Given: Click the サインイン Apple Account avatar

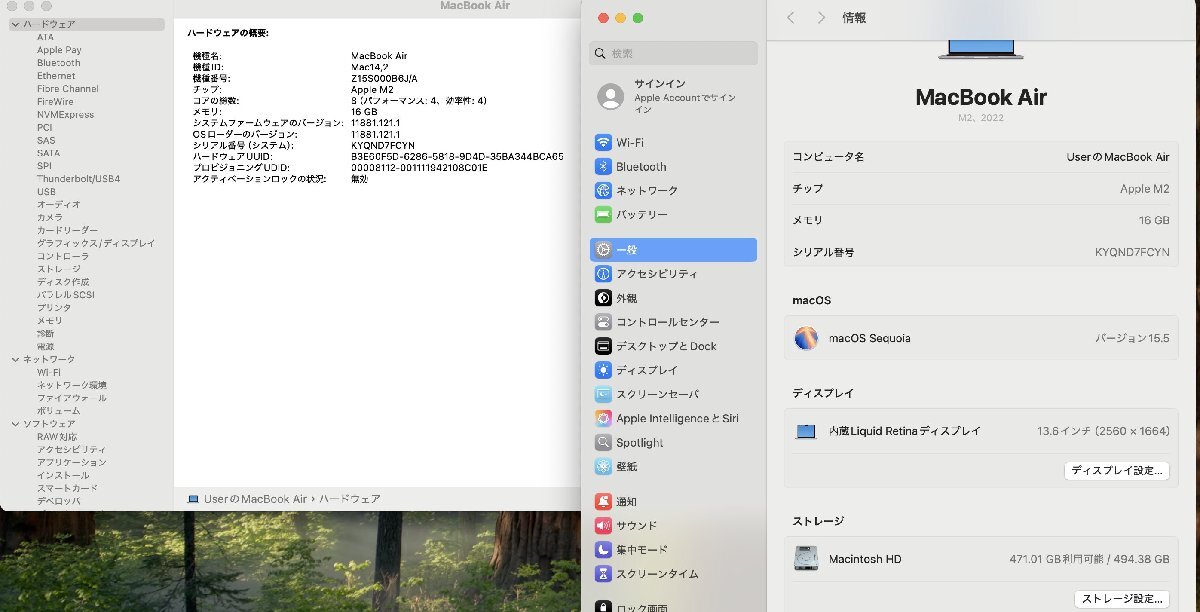Looking at the screenshot, I should coord(610,96).
